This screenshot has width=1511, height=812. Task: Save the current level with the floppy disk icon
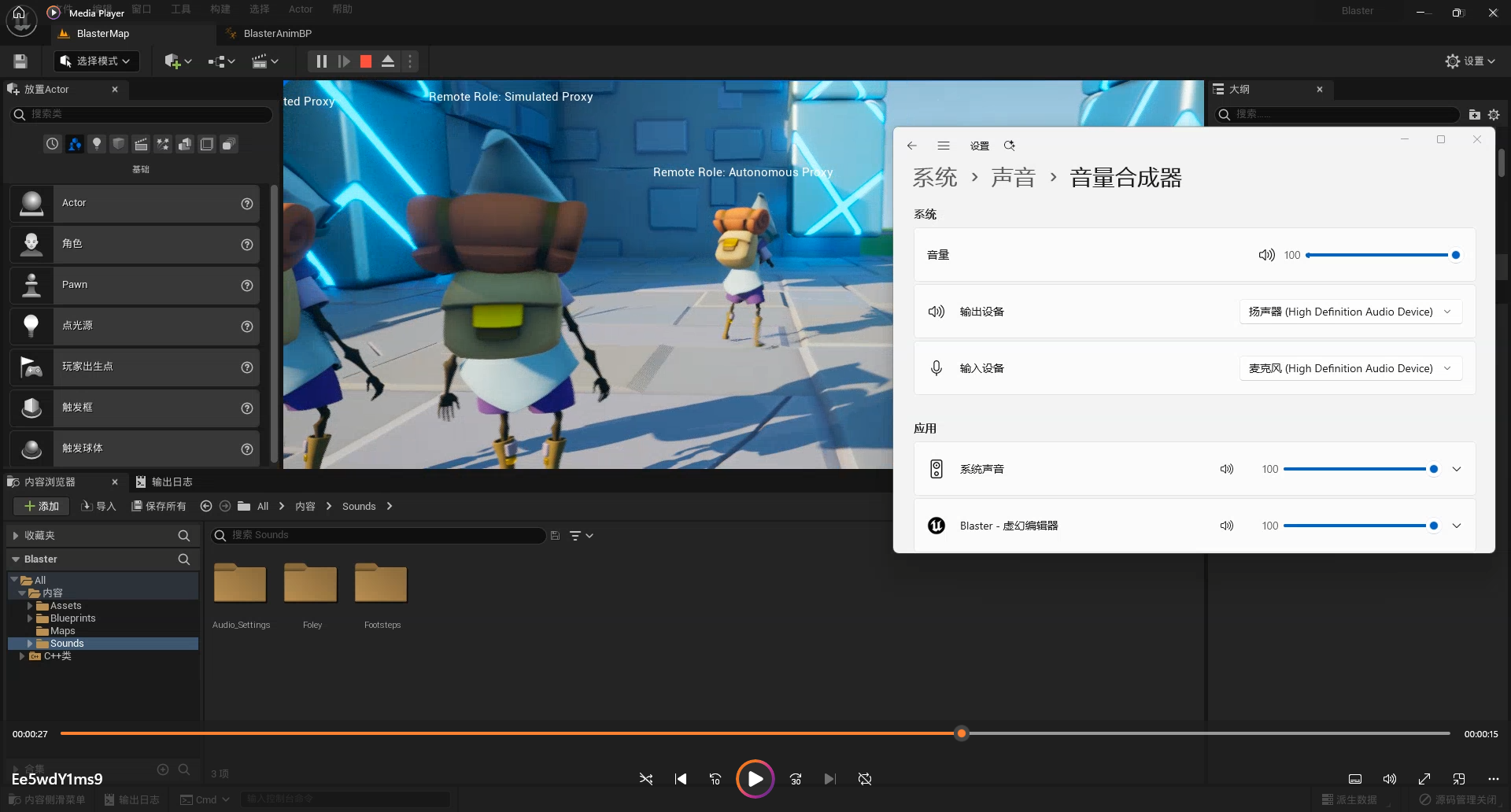[21, 61]
